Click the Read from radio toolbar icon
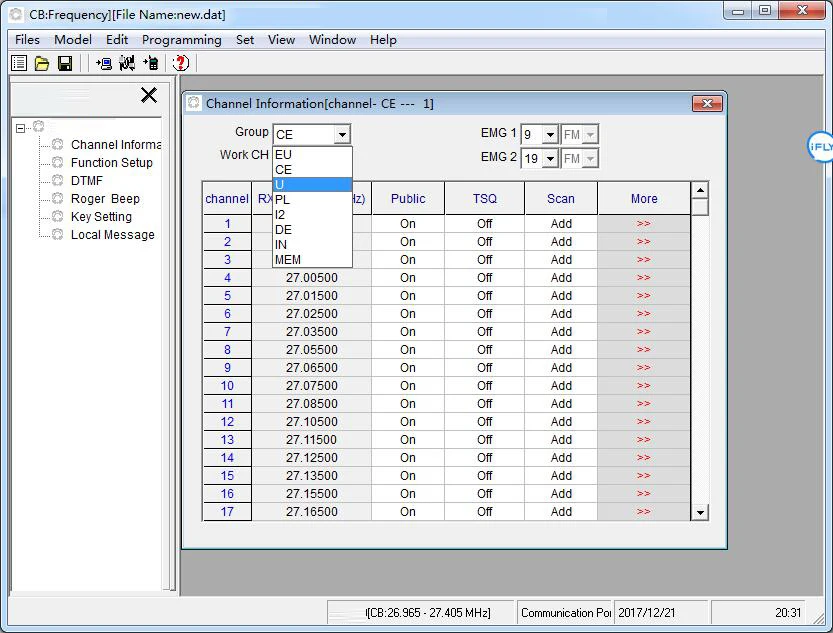Screen dimensions: 833x633 click(104, 63)
